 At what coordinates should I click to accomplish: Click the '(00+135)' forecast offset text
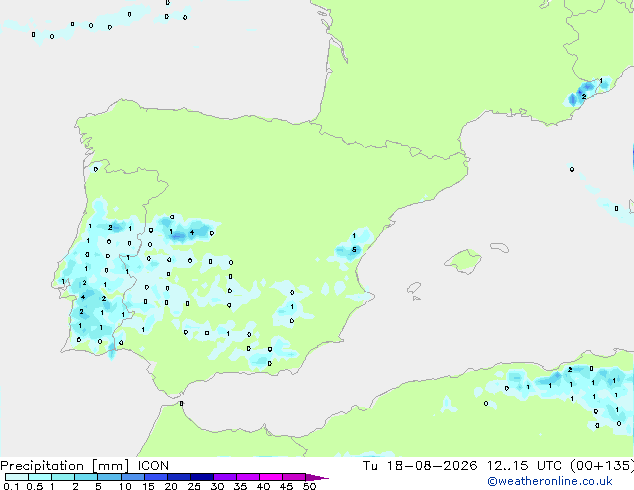click(x=601, y=466)
